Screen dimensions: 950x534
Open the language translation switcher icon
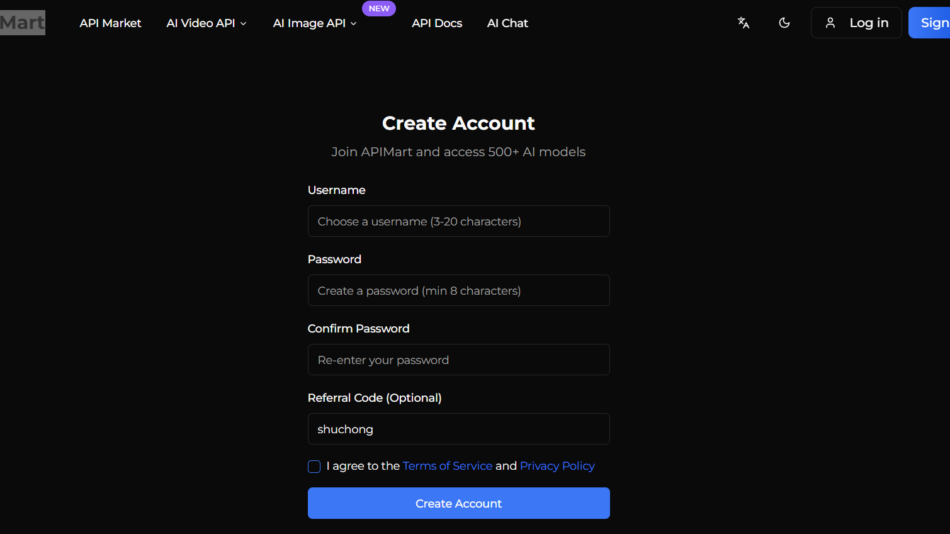click(743, 23)
